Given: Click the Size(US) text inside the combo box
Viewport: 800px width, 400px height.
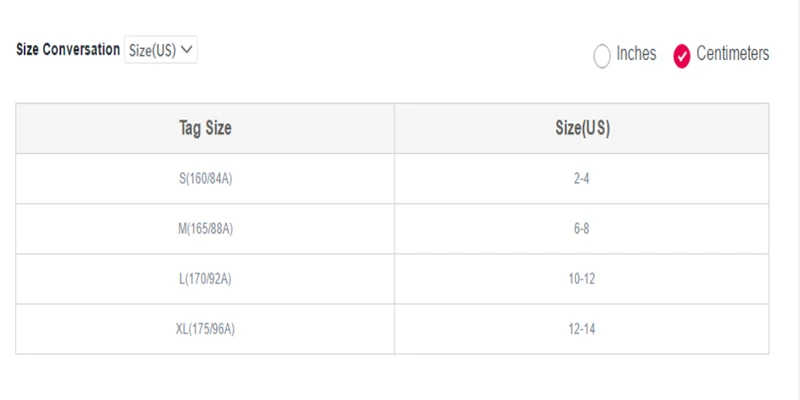Looking at the screenshot, I should [x=152, y=51].
